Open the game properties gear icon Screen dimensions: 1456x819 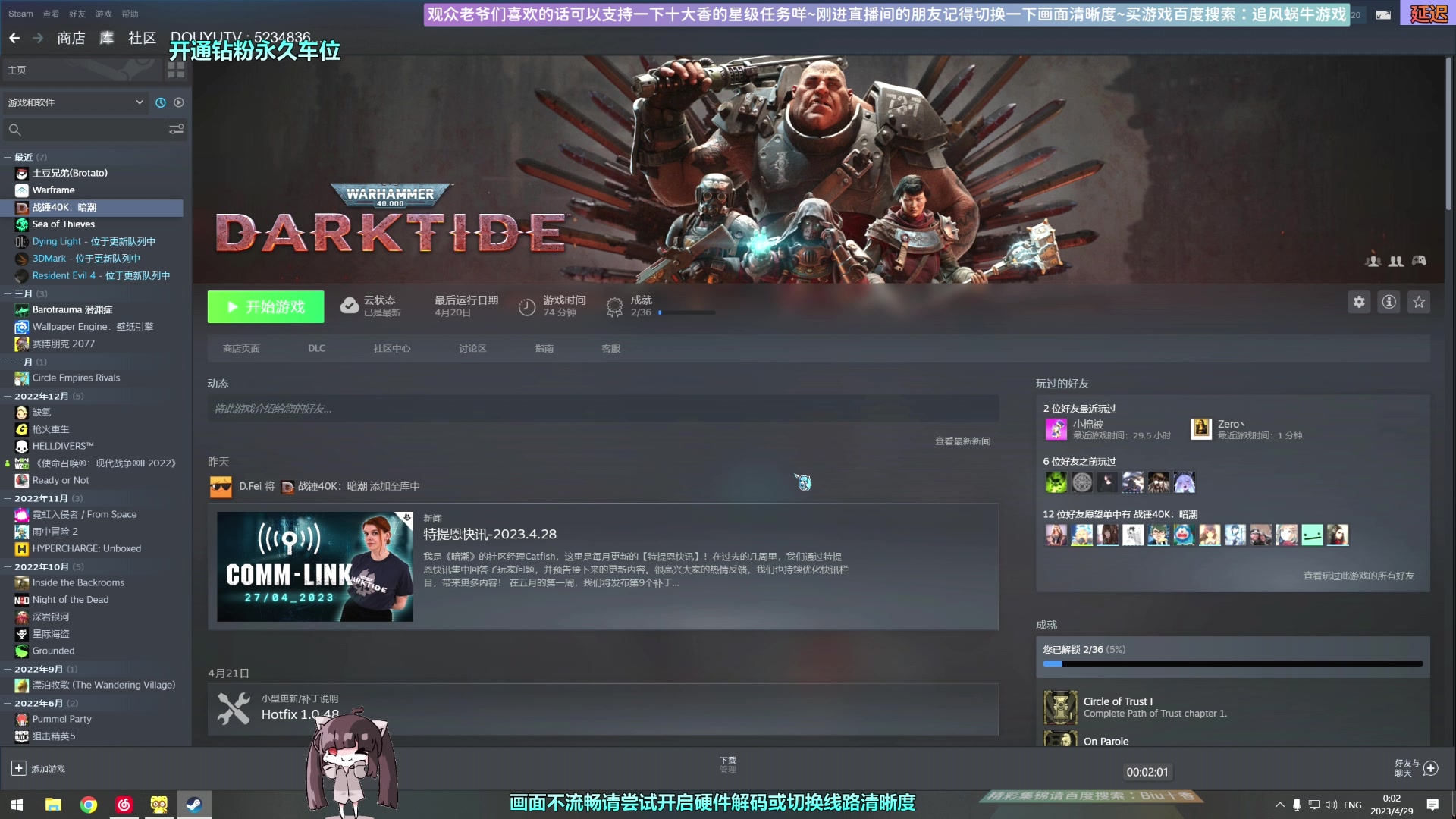(x=1359, y=301)
